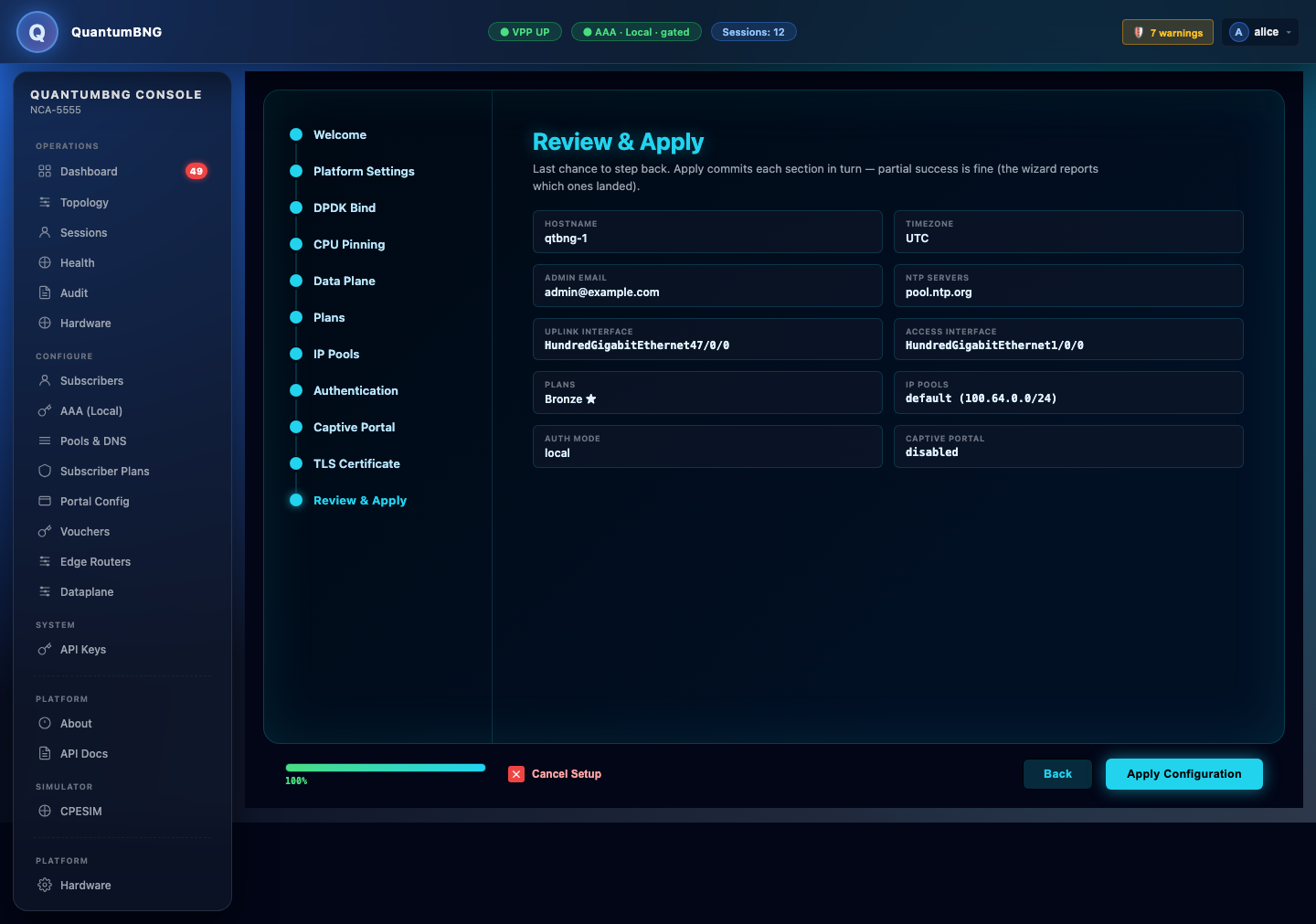Viewport: 1316px width, 924px height.
Task: Click the Hostname qtbng-1 summary card
Action: coord(707,231)
